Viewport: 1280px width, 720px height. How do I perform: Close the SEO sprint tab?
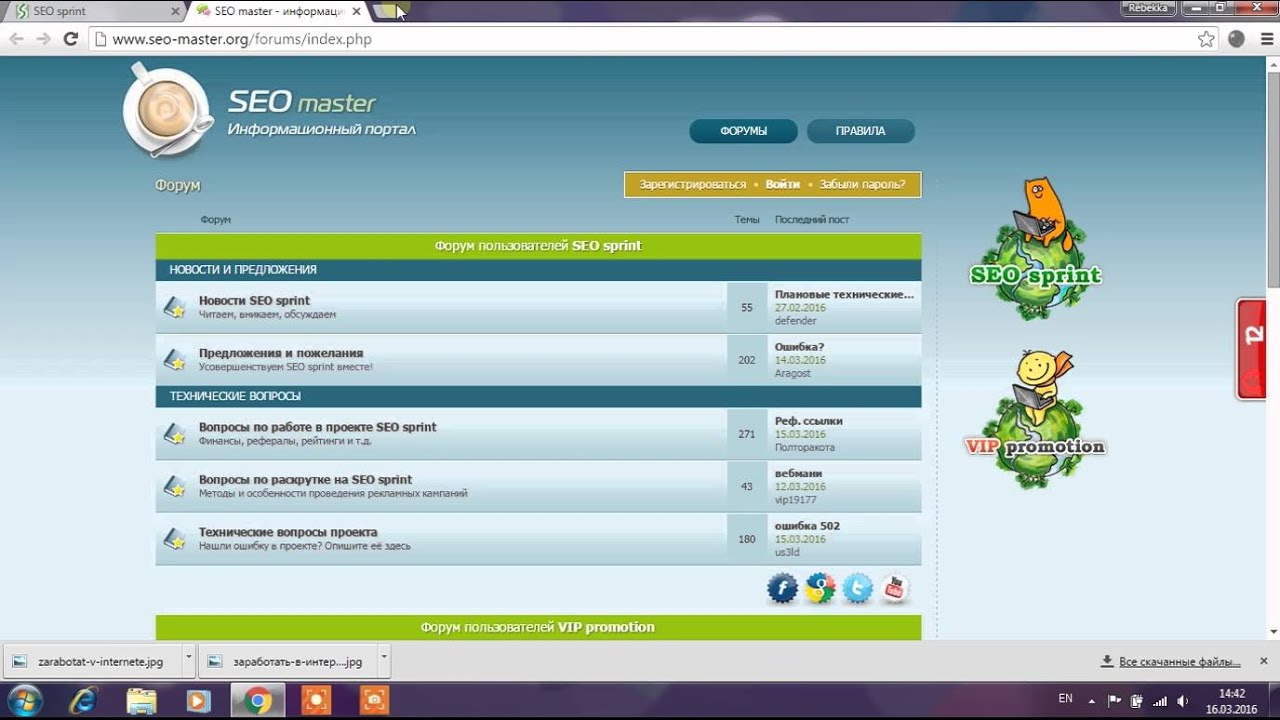click(x=174, y=11)
